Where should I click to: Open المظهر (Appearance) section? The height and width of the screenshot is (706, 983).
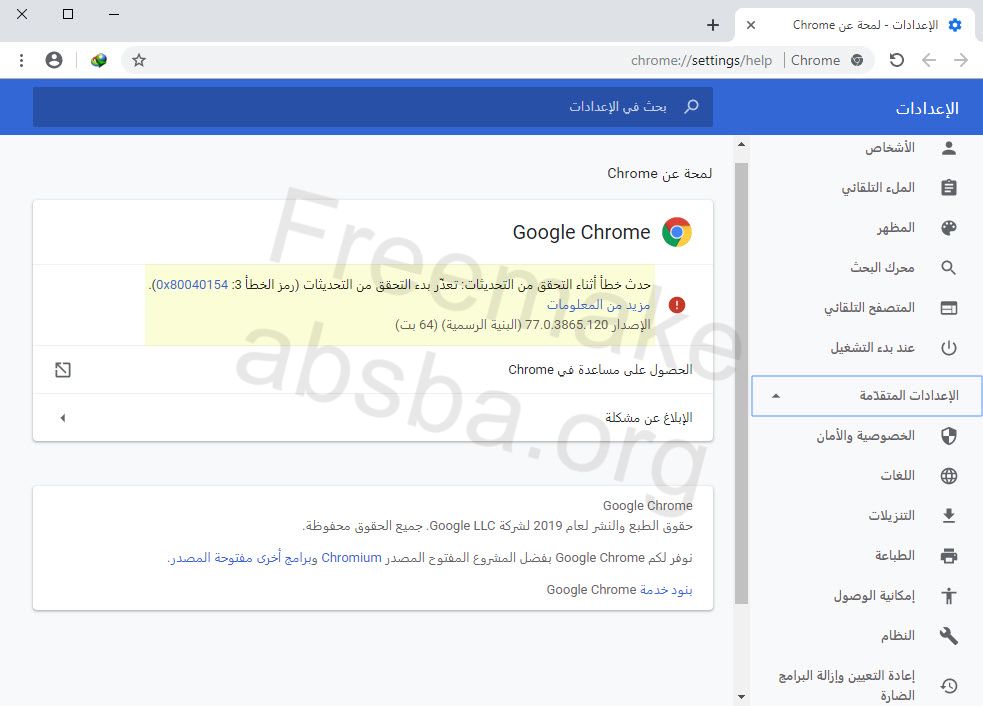(895, 228)
